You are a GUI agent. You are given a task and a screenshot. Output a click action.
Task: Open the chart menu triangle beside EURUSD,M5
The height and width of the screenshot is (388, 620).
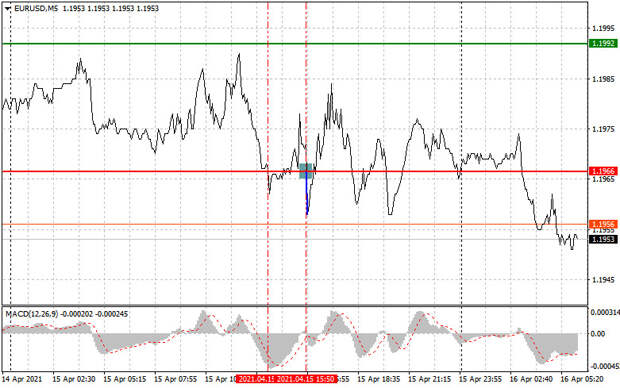(x=8, y=8)
